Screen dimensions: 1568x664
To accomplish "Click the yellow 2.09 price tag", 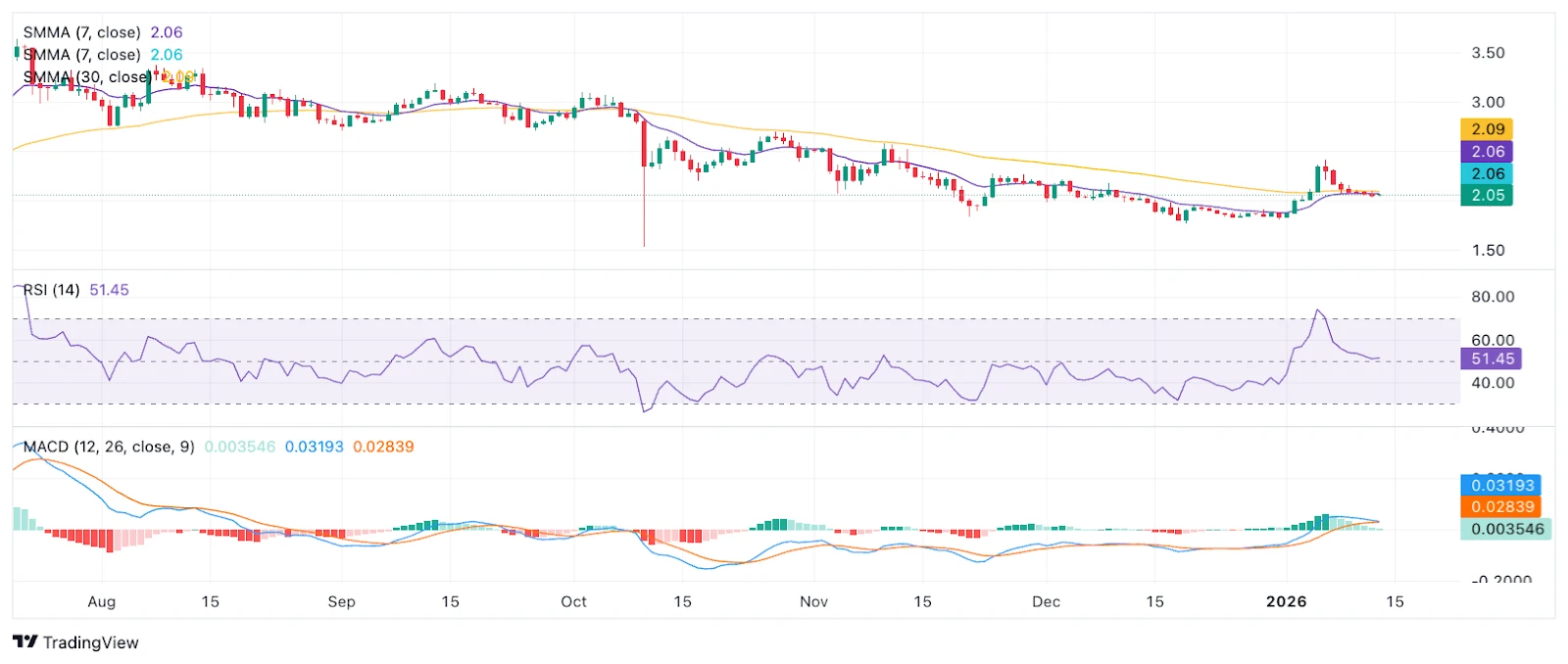I will coord(1487,129).
